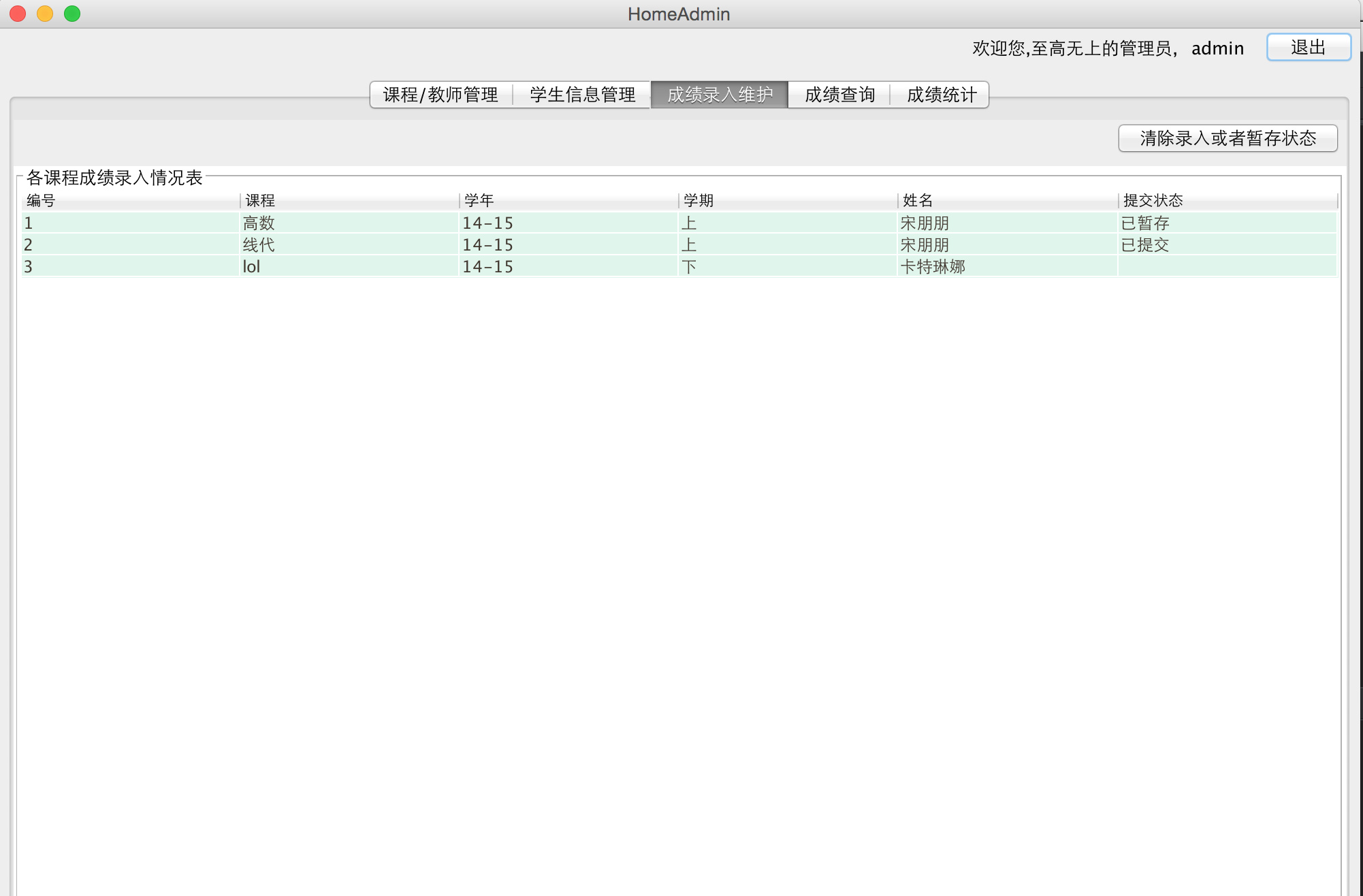Click the 已暂存 status cell
Screen dimensions: 1363x896
pos(1145,223)
